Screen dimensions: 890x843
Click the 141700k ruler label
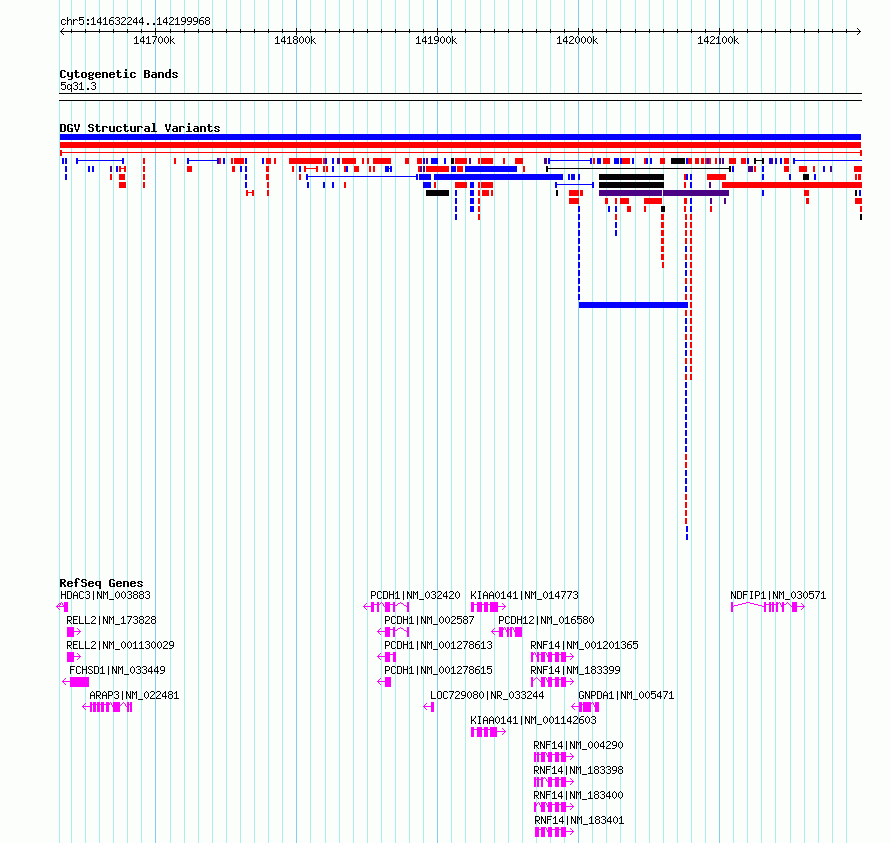click(x=154, y=40)
